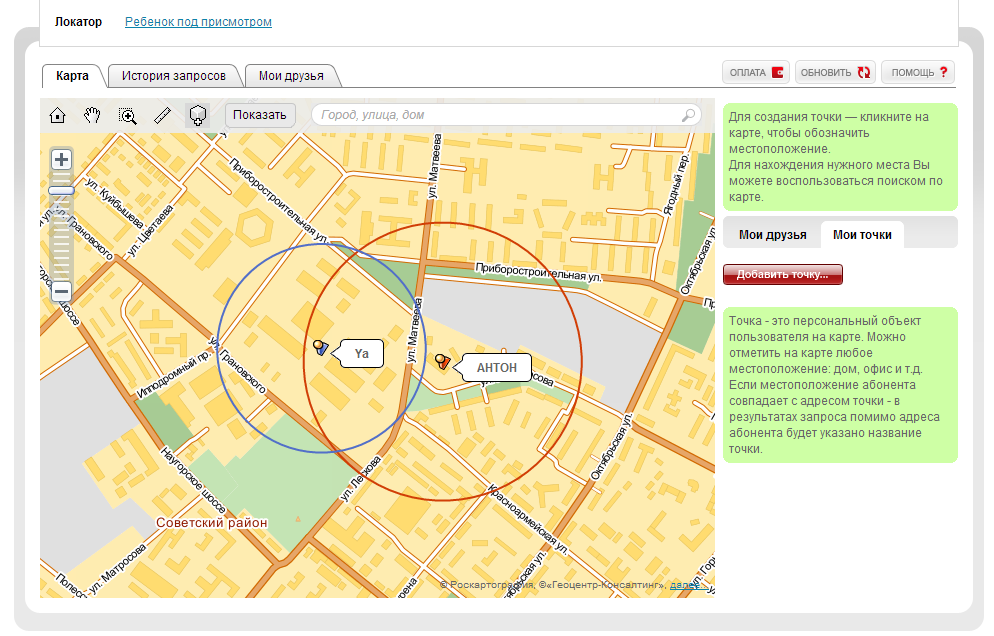Click the search magnifier icon
The image size is (994, 636).
click(689, 115)
